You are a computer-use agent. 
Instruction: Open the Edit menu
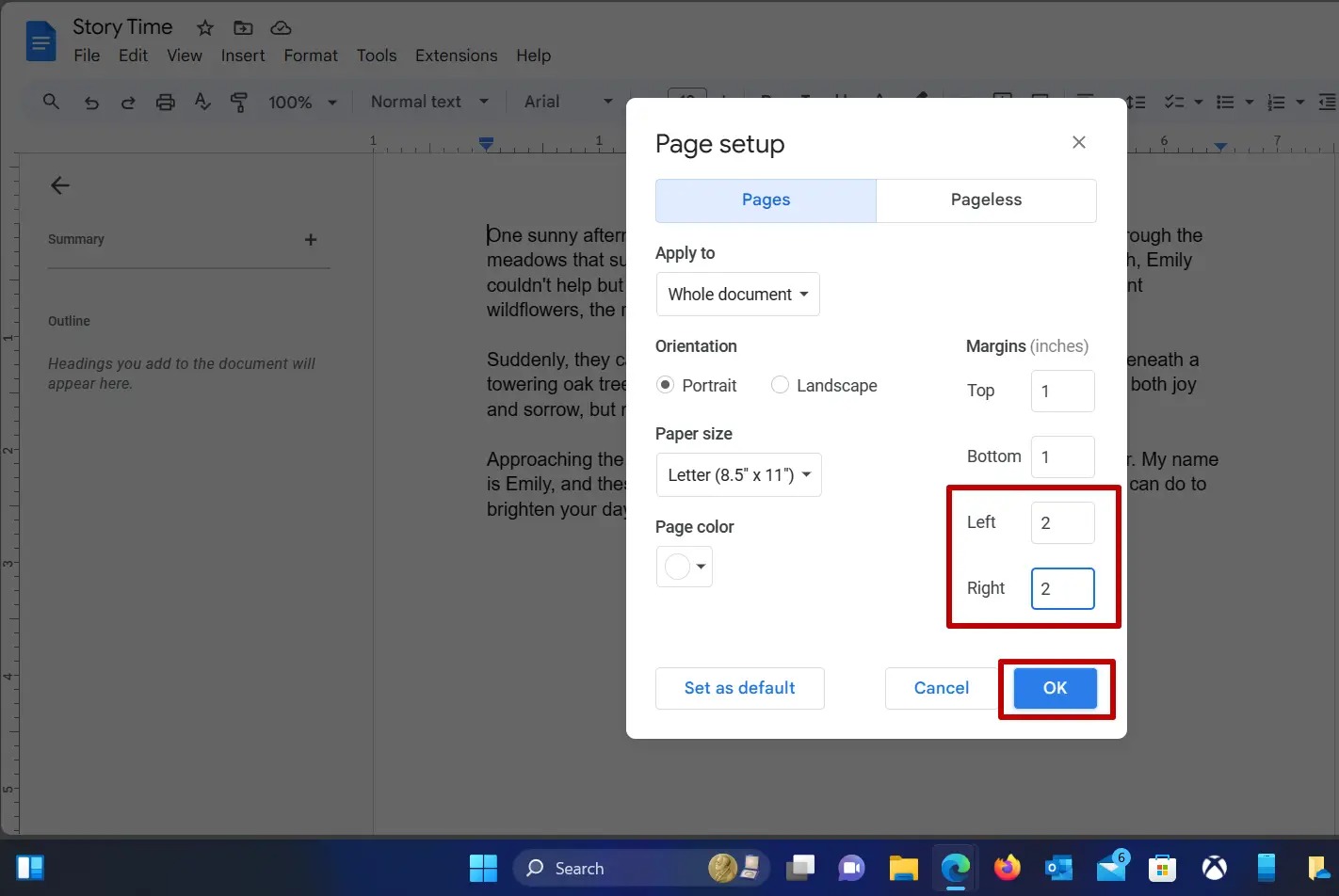pos(133,56)
